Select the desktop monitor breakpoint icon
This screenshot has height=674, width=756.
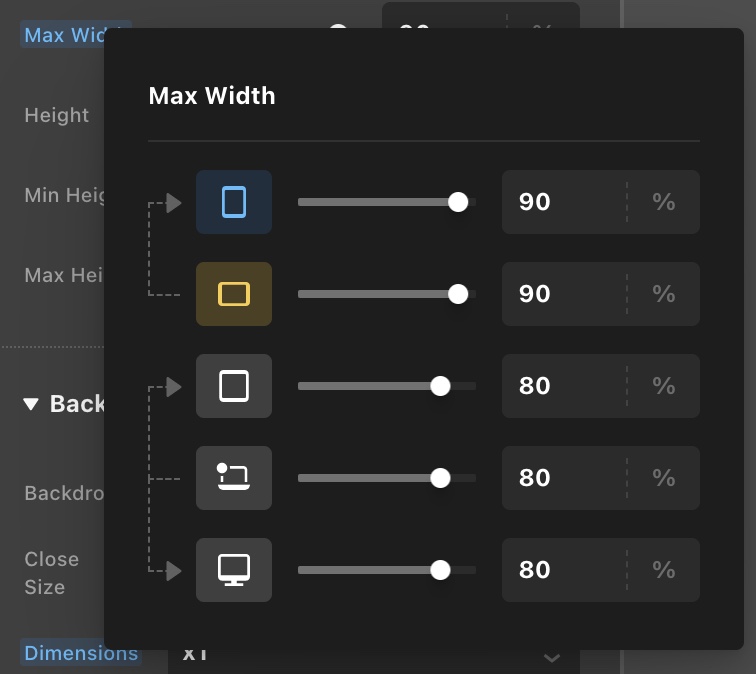(x=234, y=570)
